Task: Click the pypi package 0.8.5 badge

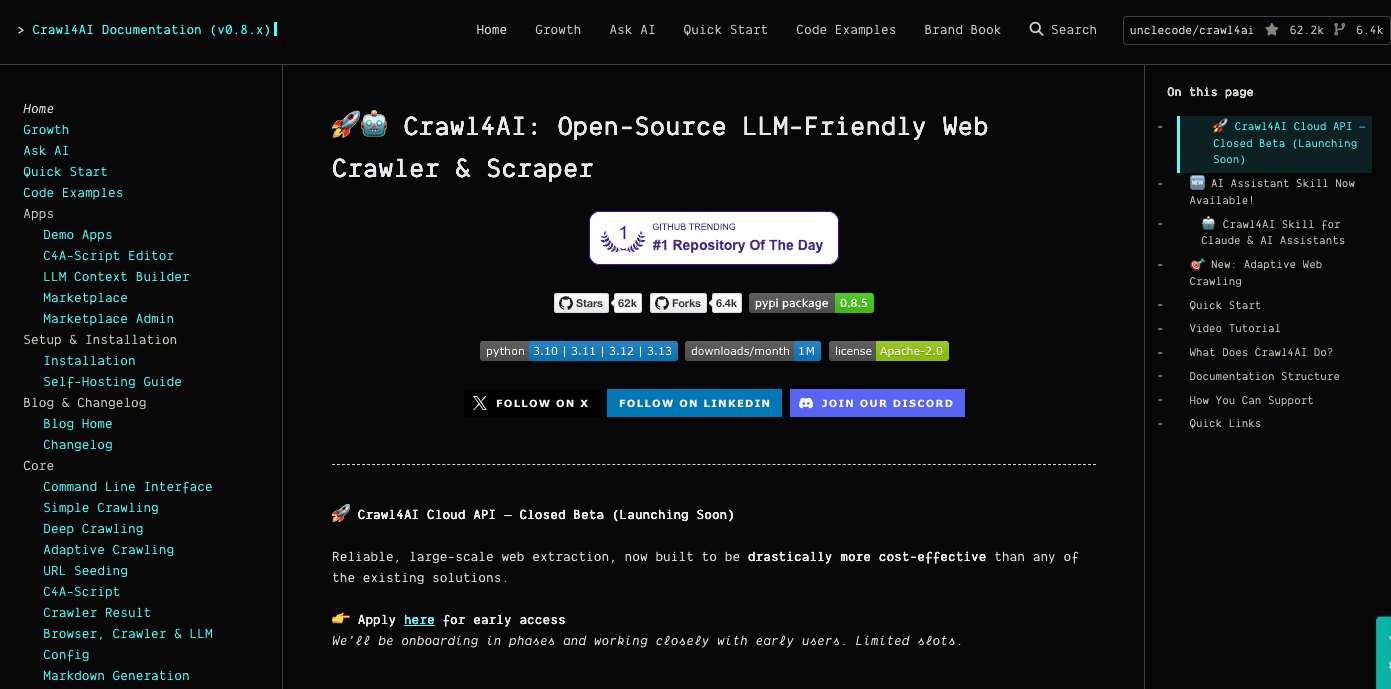Action: click(810, 302)
